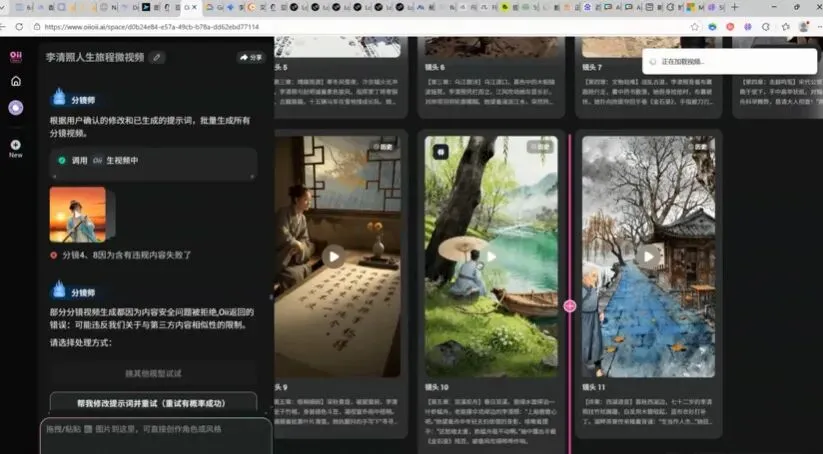The width and height of the screenshot is (823, 454).
Task: Click the dark square icon on 镜头 10 thumbnail
Action: tap(440, 152)
